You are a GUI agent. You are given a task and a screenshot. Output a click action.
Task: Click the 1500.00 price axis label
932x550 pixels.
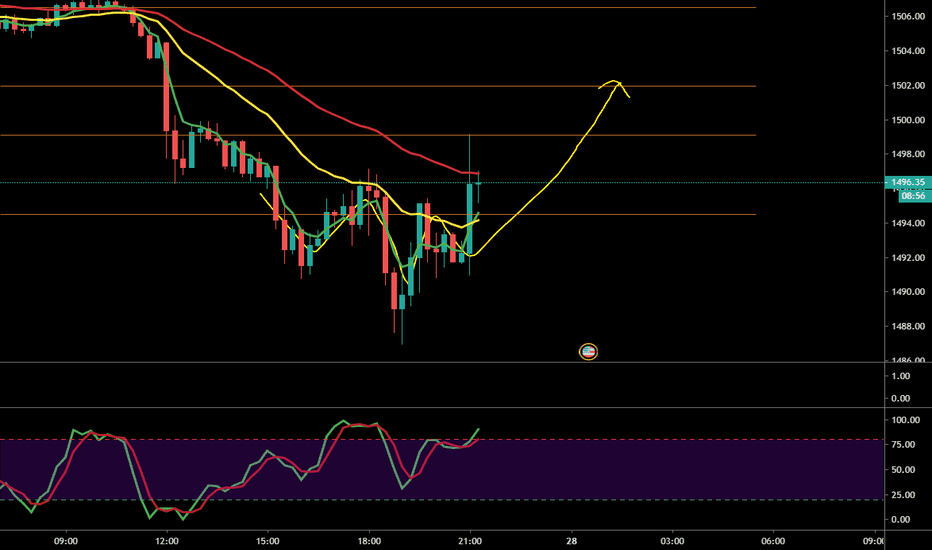point(908,120)
